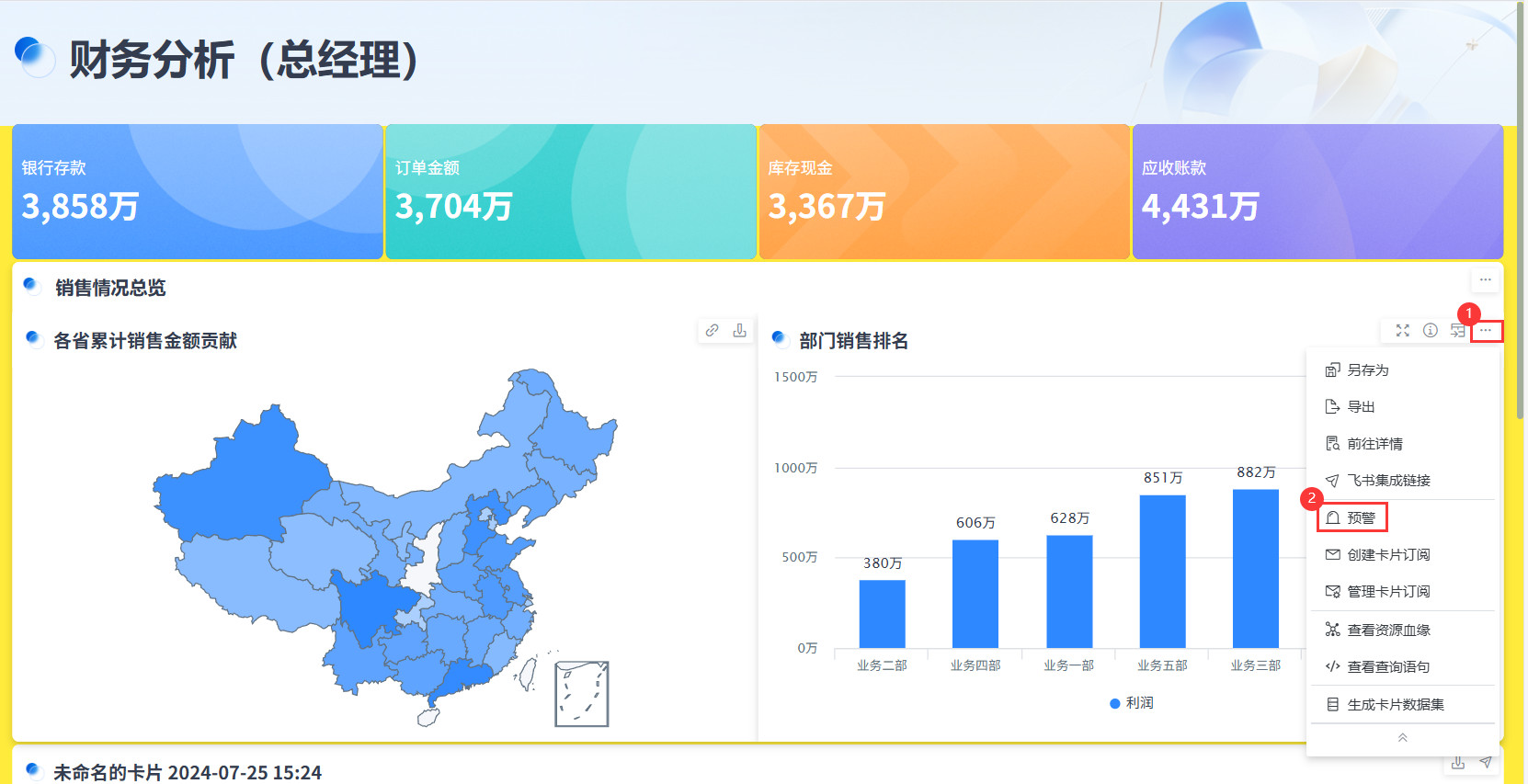Image resolution: width=1528 pixels, height=784 pixels.
Task: Click 生成卡片数据集 menu entry
Action: [1395, 705]
